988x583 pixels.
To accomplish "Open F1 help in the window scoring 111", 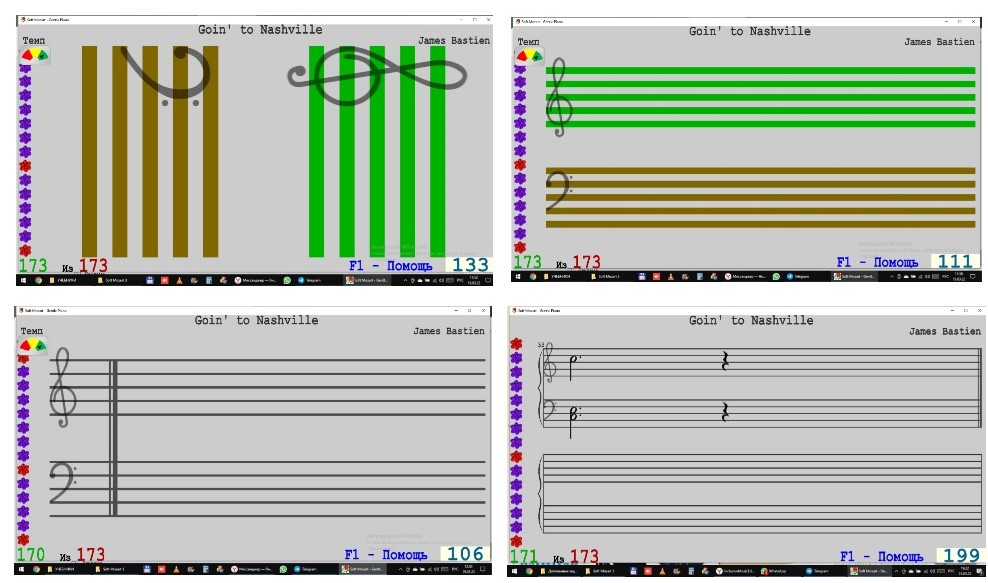I will click(x=877, y=262).
